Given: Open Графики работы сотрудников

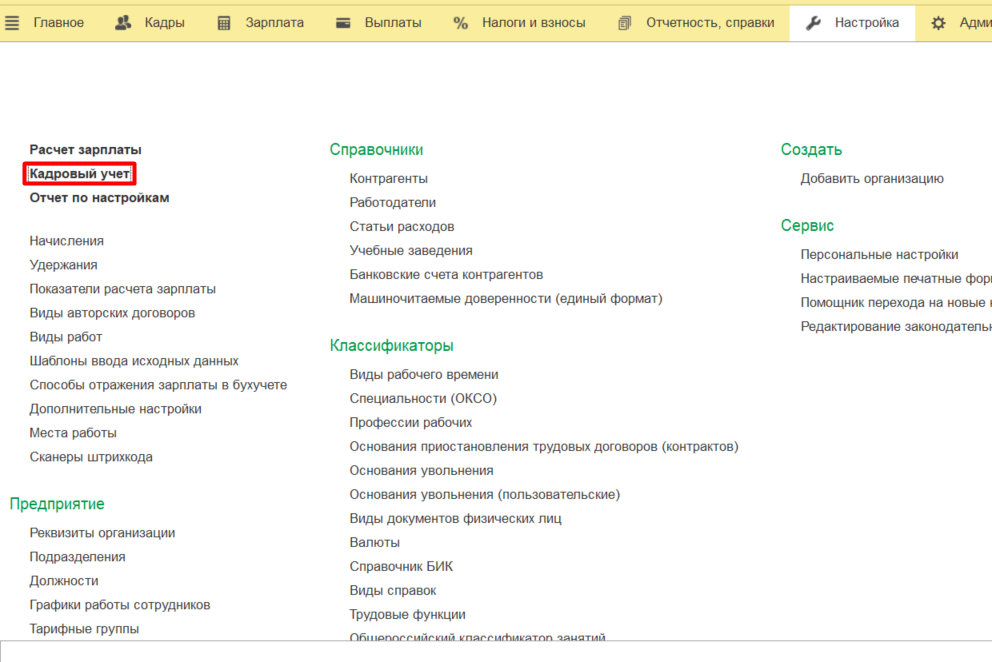Looking at the screenshot, I should pyautogui.click(x=120, y=606).
